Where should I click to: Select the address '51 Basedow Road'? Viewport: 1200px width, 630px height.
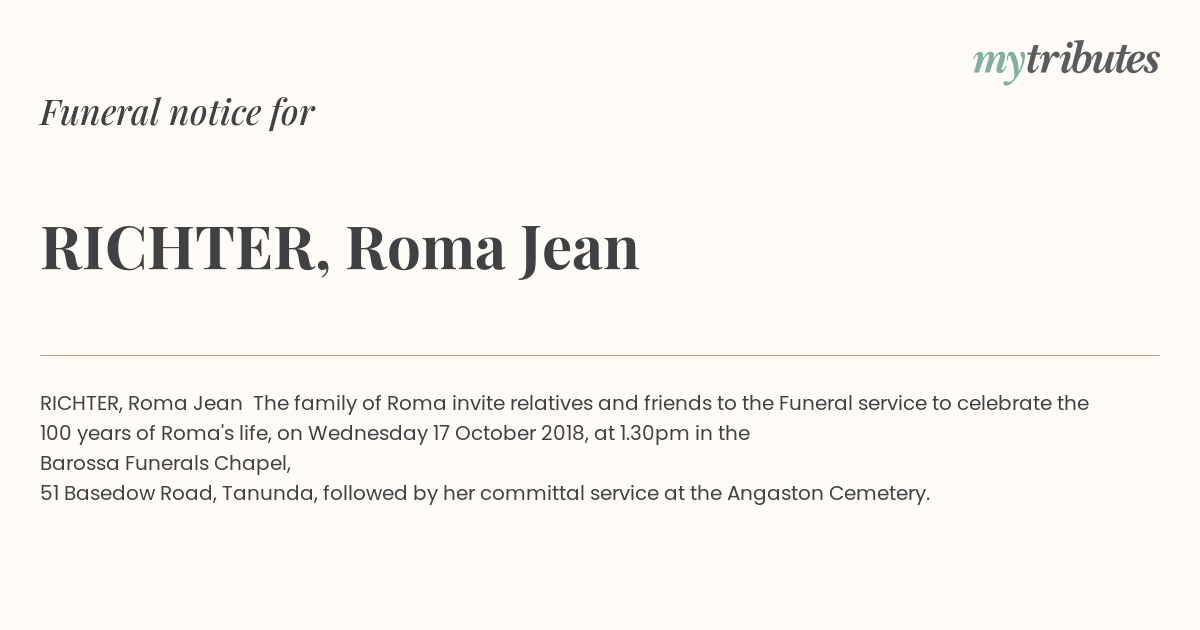coord(126,494)
